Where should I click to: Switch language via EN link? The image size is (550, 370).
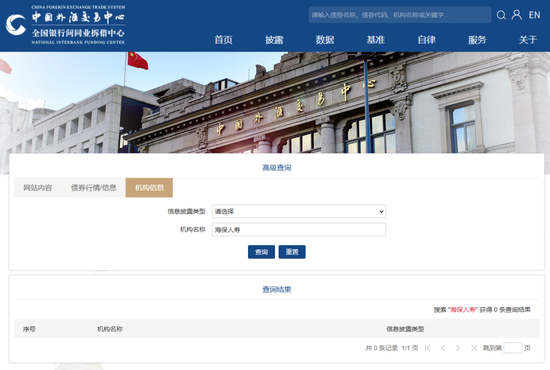[534, 15]
